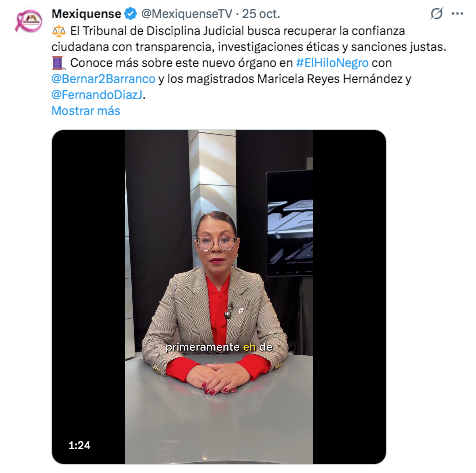Click the blue verified badge
Viewport: 476px width, 473px height.
130,14
